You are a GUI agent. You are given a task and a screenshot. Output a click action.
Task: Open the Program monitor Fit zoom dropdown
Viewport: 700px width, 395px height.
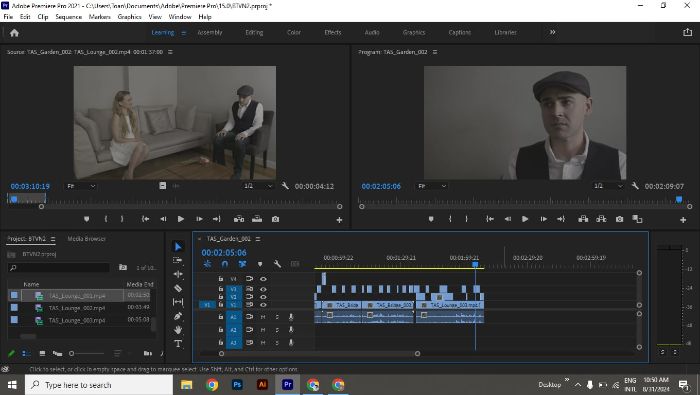[x=432, y=186]
